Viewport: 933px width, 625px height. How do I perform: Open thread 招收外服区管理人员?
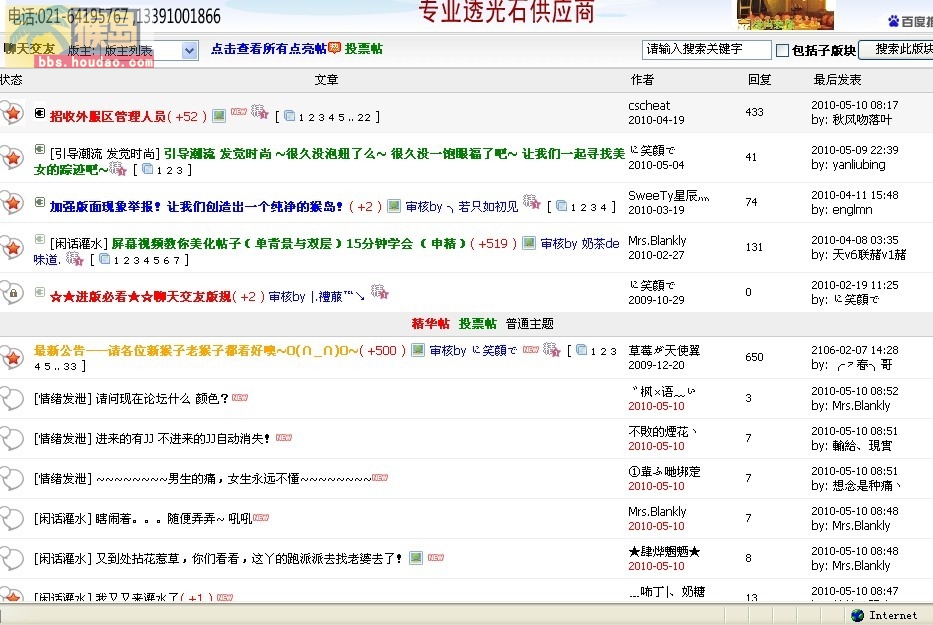[108, 117]
